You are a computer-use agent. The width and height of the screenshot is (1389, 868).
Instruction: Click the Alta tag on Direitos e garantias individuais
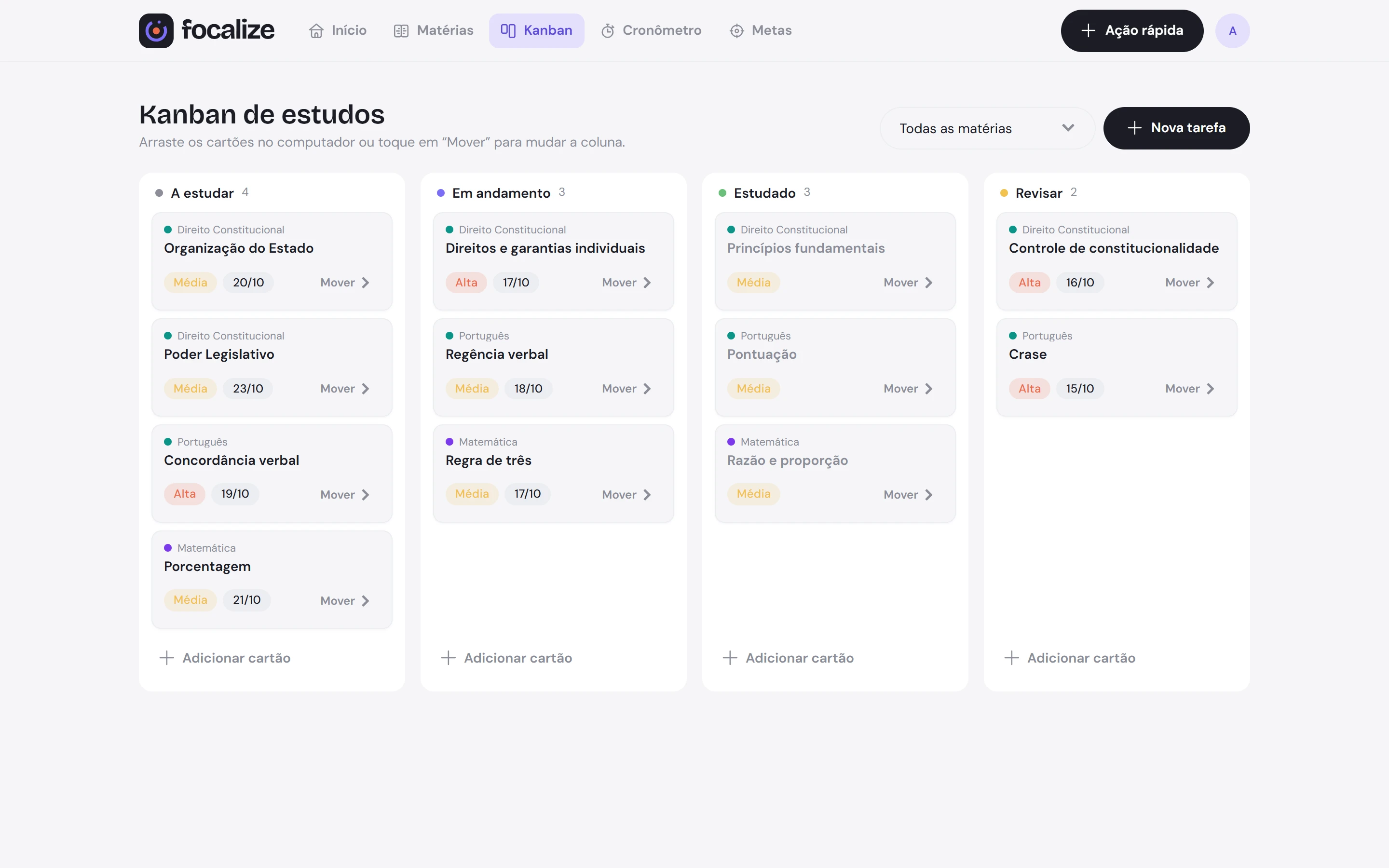point(466,283)
